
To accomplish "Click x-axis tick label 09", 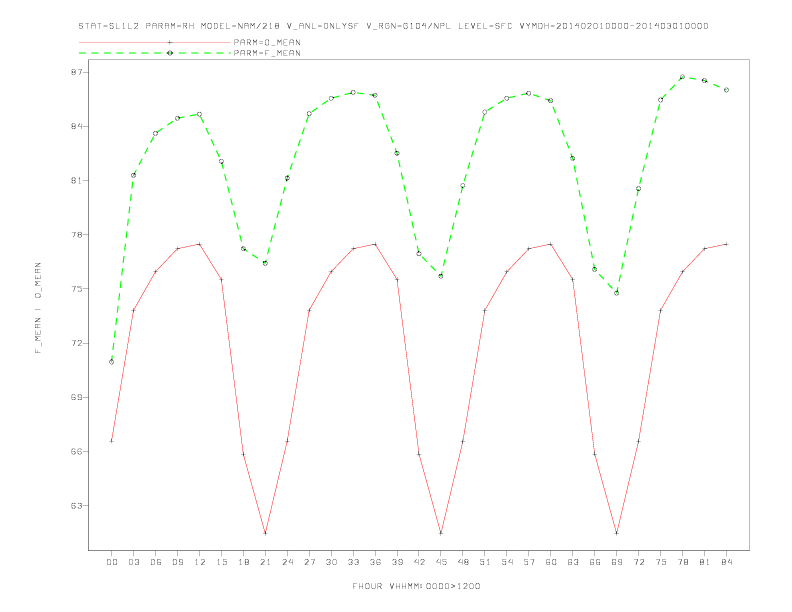I will pos(177,562).
